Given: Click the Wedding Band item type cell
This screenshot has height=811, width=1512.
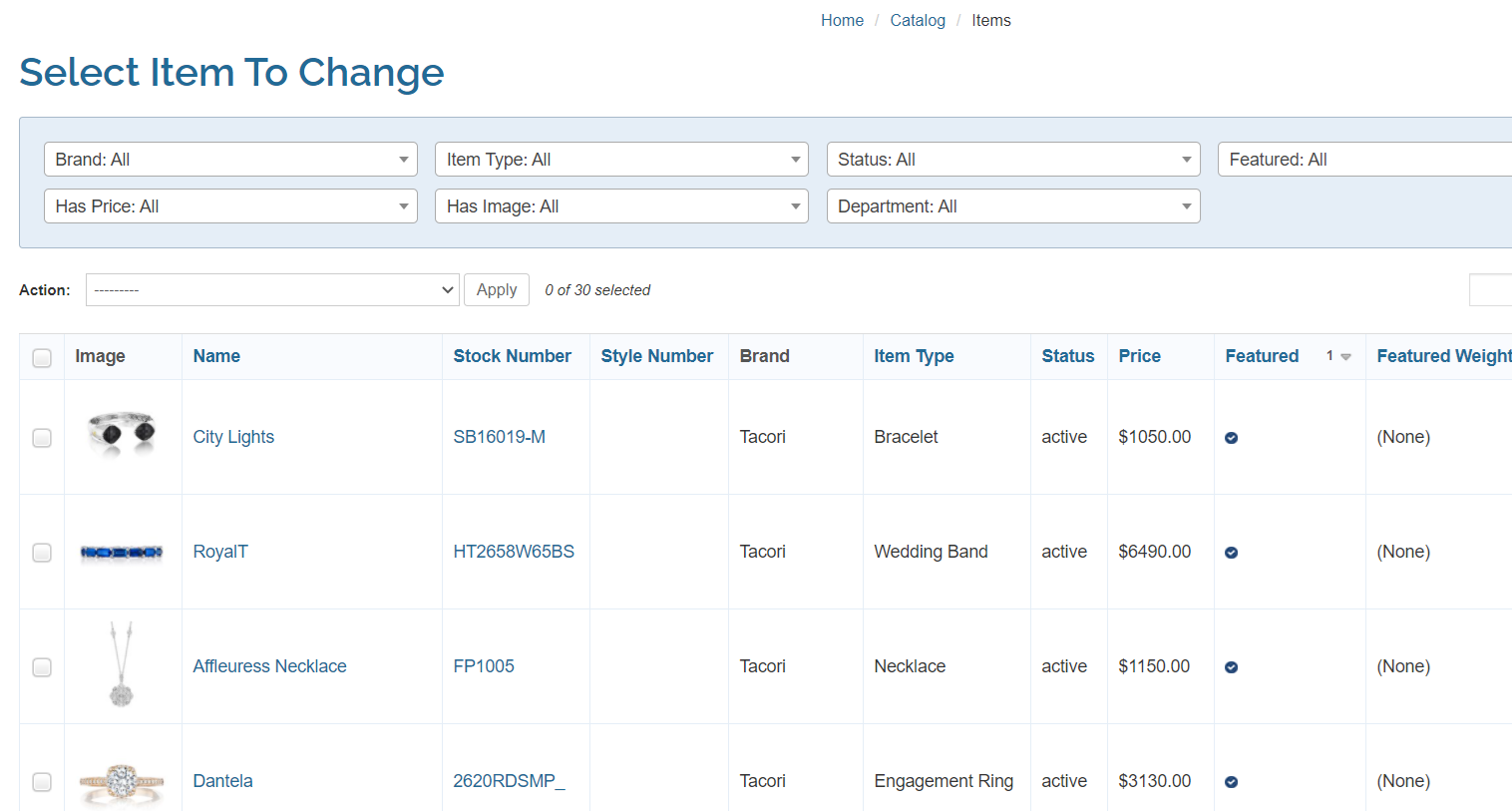Looking at the screenshot, I should click(x=931, y=552).
